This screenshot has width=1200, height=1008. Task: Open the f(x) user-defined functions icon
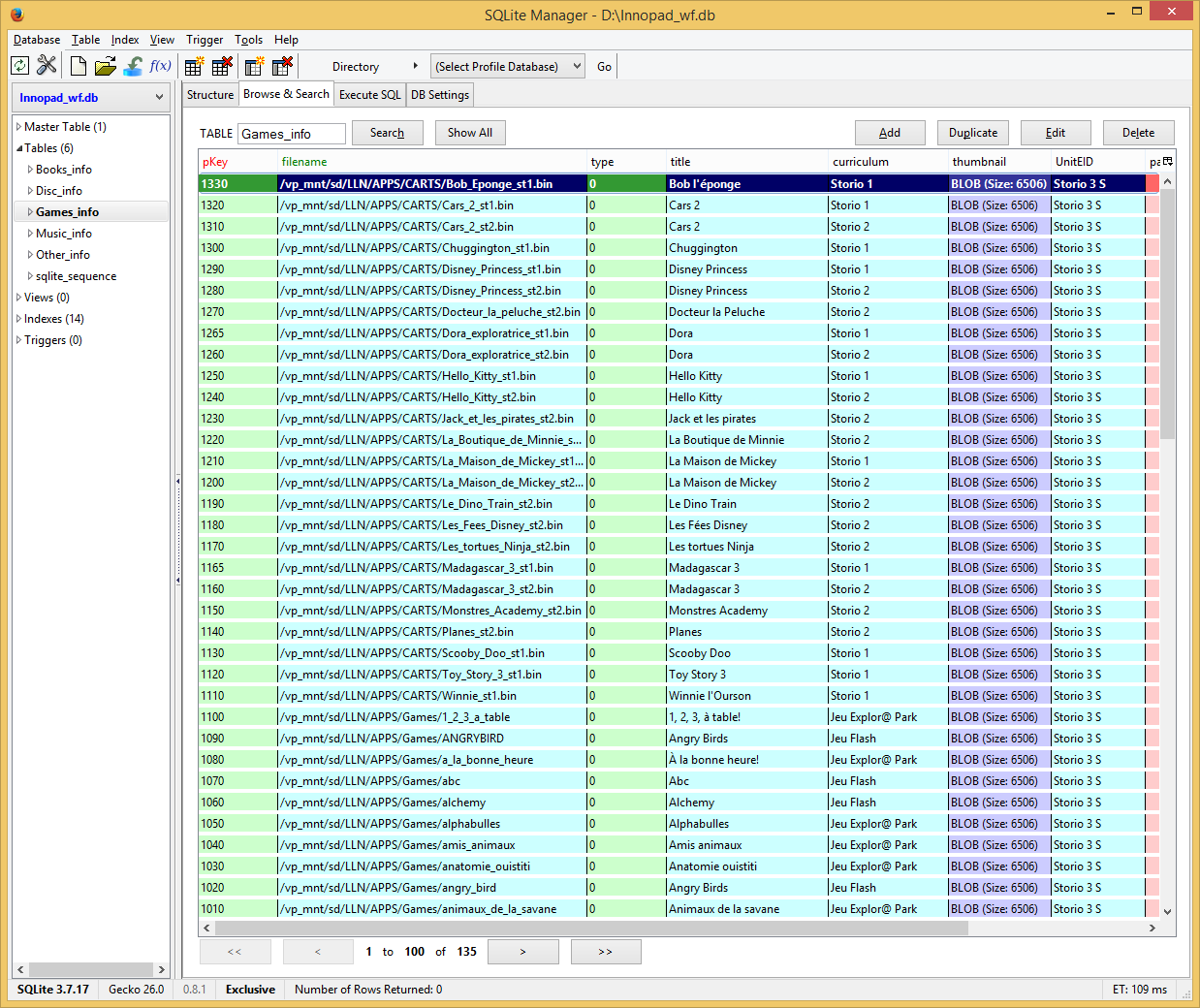pyautogui.click(x=160, y=66)
